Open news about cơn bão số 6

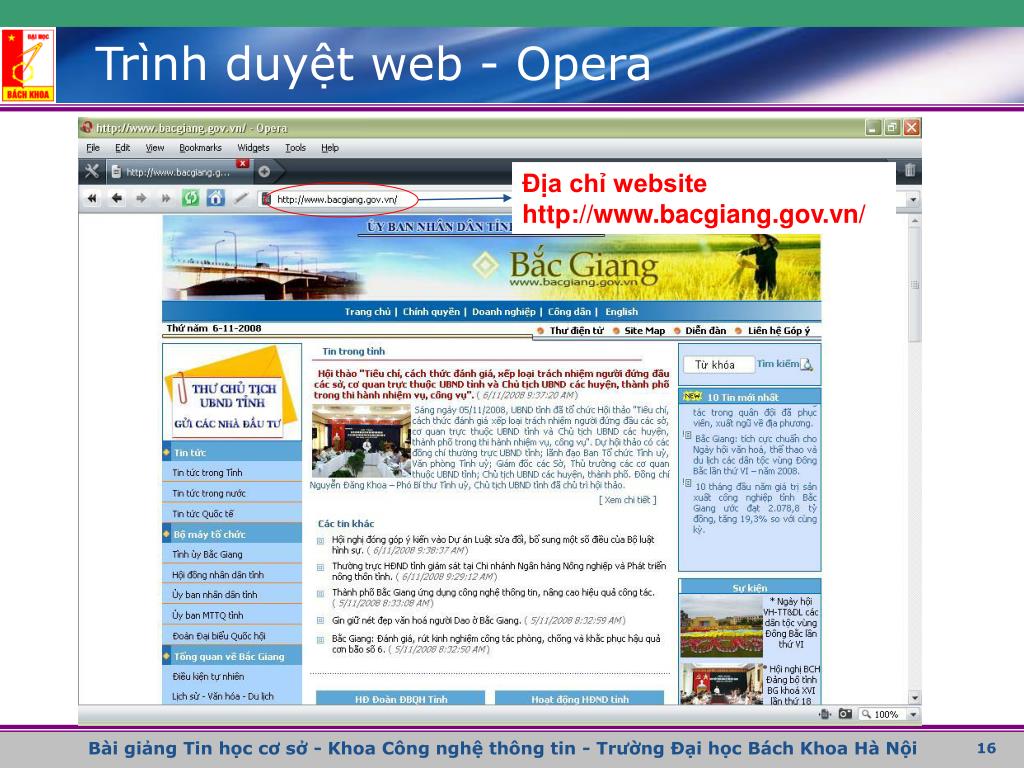(x=496, y=643)
